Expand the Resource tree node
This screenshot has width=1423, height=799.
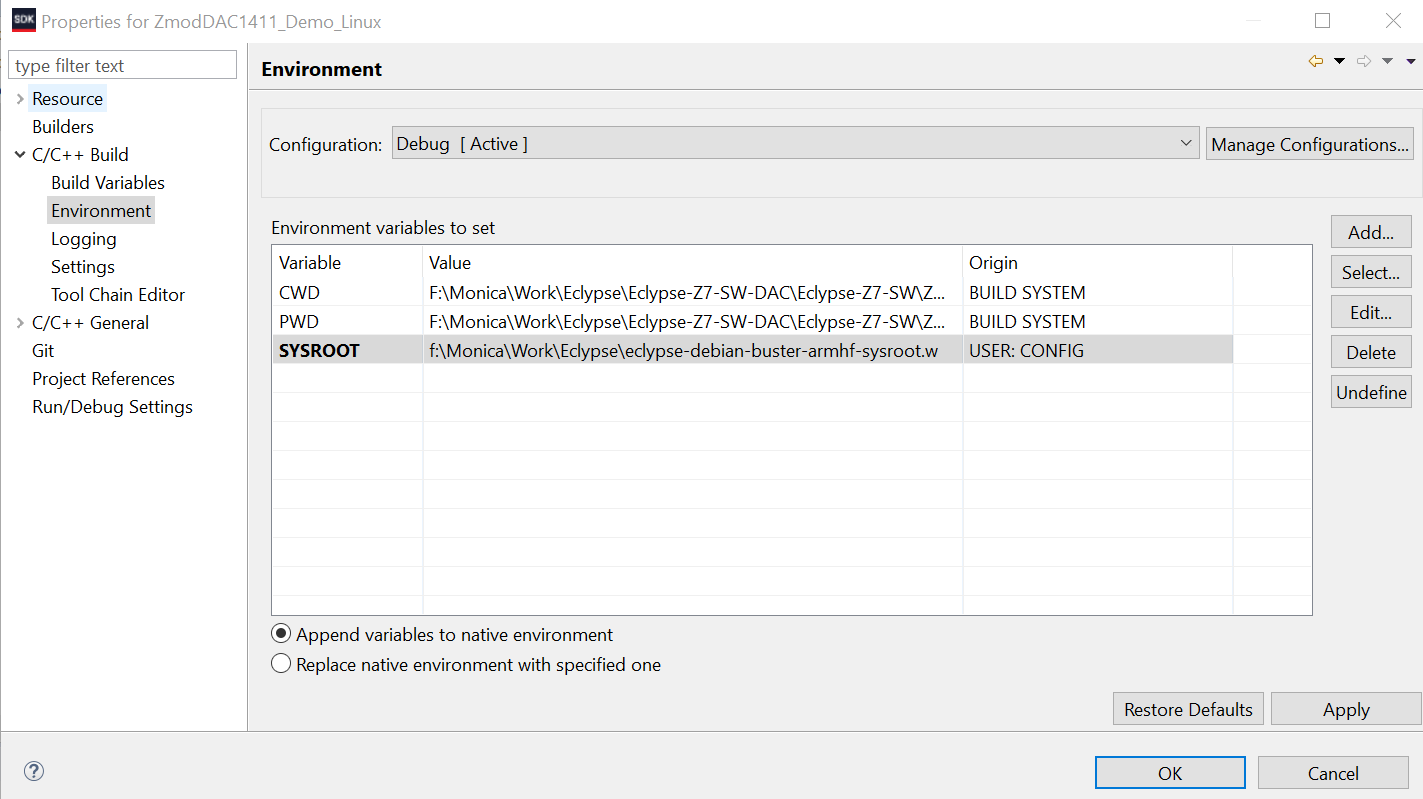(x=20, y=99)
